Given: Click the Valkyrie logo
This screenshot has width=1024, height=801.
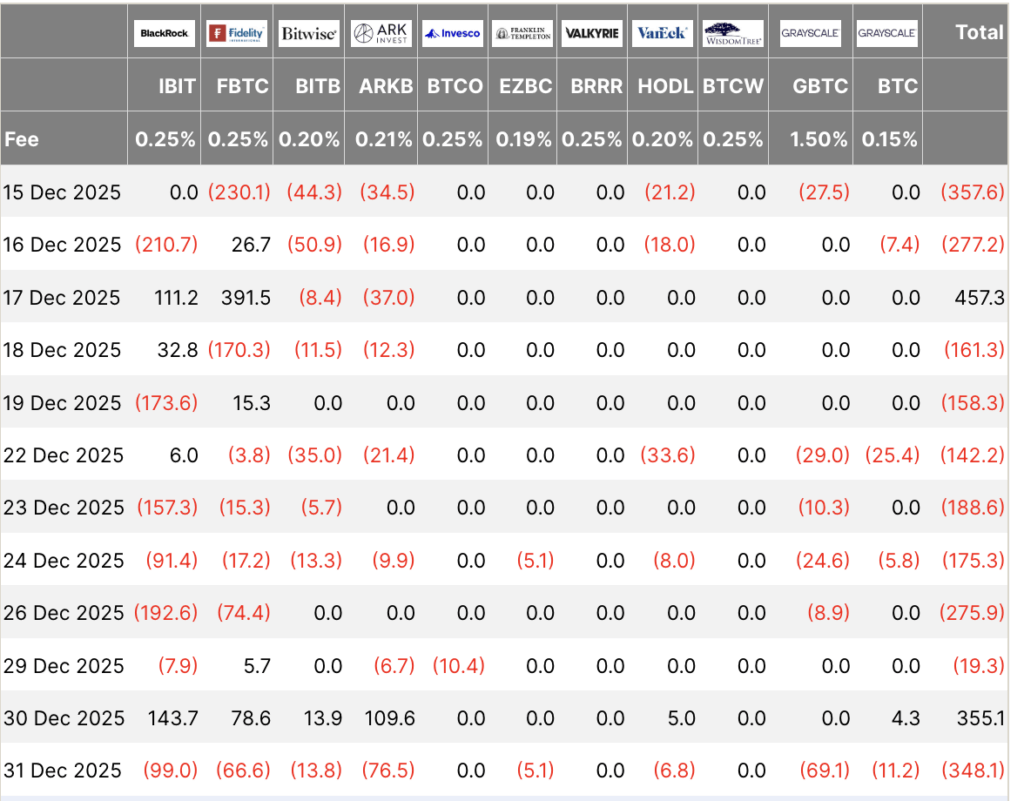Looking at the screenshot, I should [592, 33].
